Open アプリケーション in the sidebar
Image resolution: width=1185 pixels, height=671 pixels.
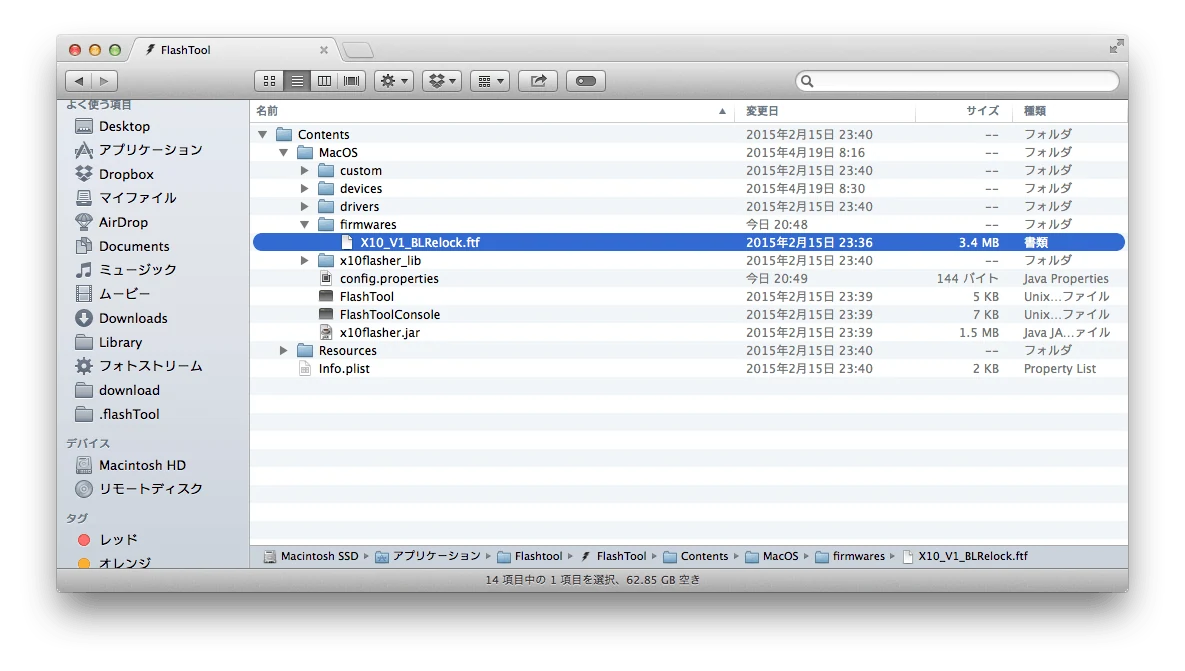138,150
